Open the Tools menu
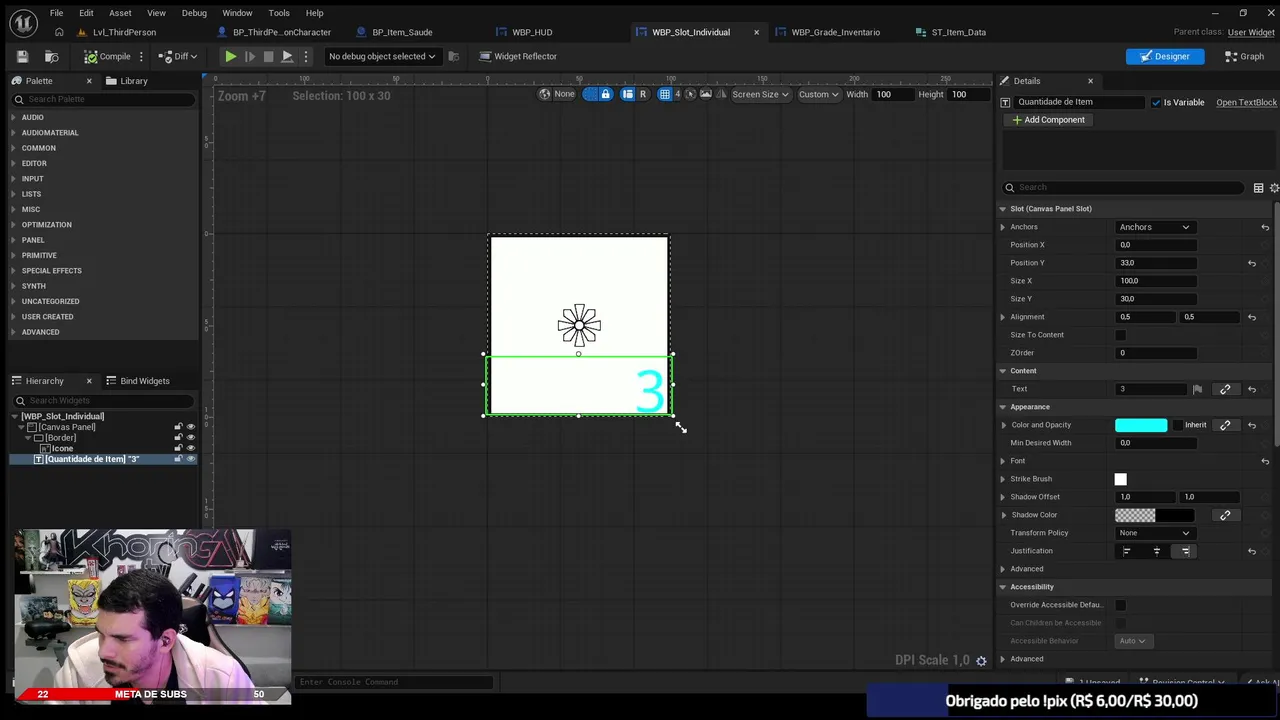 coord(279,13)
